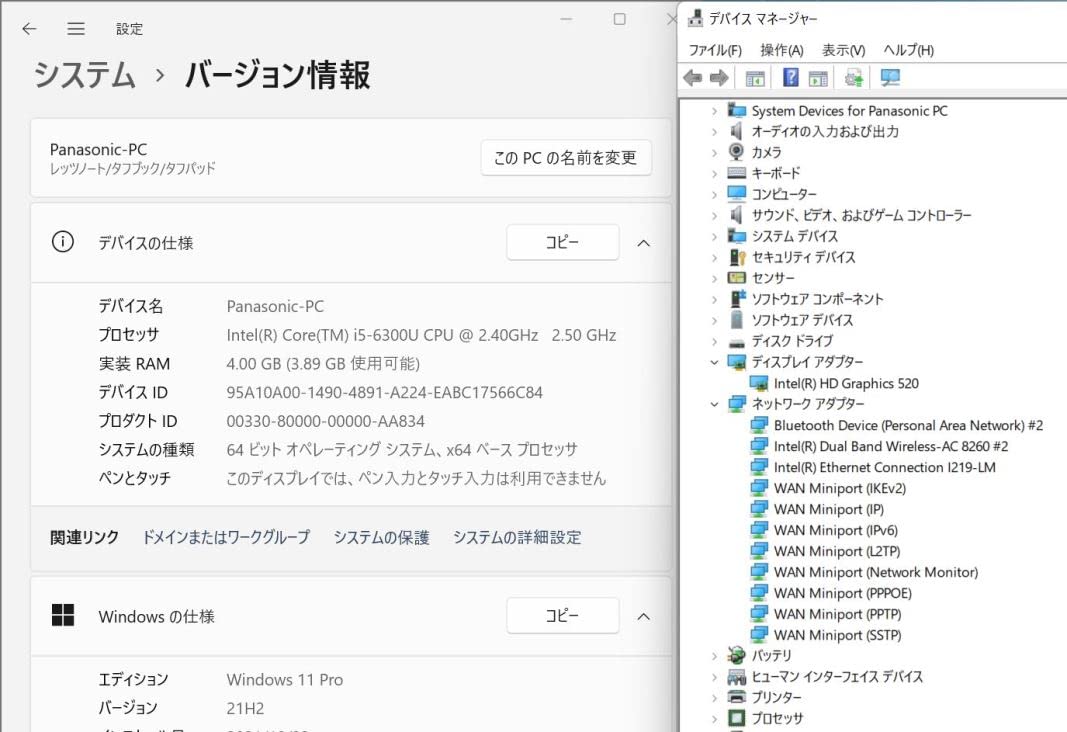Open the ヘルプ(H) menu

908,50
